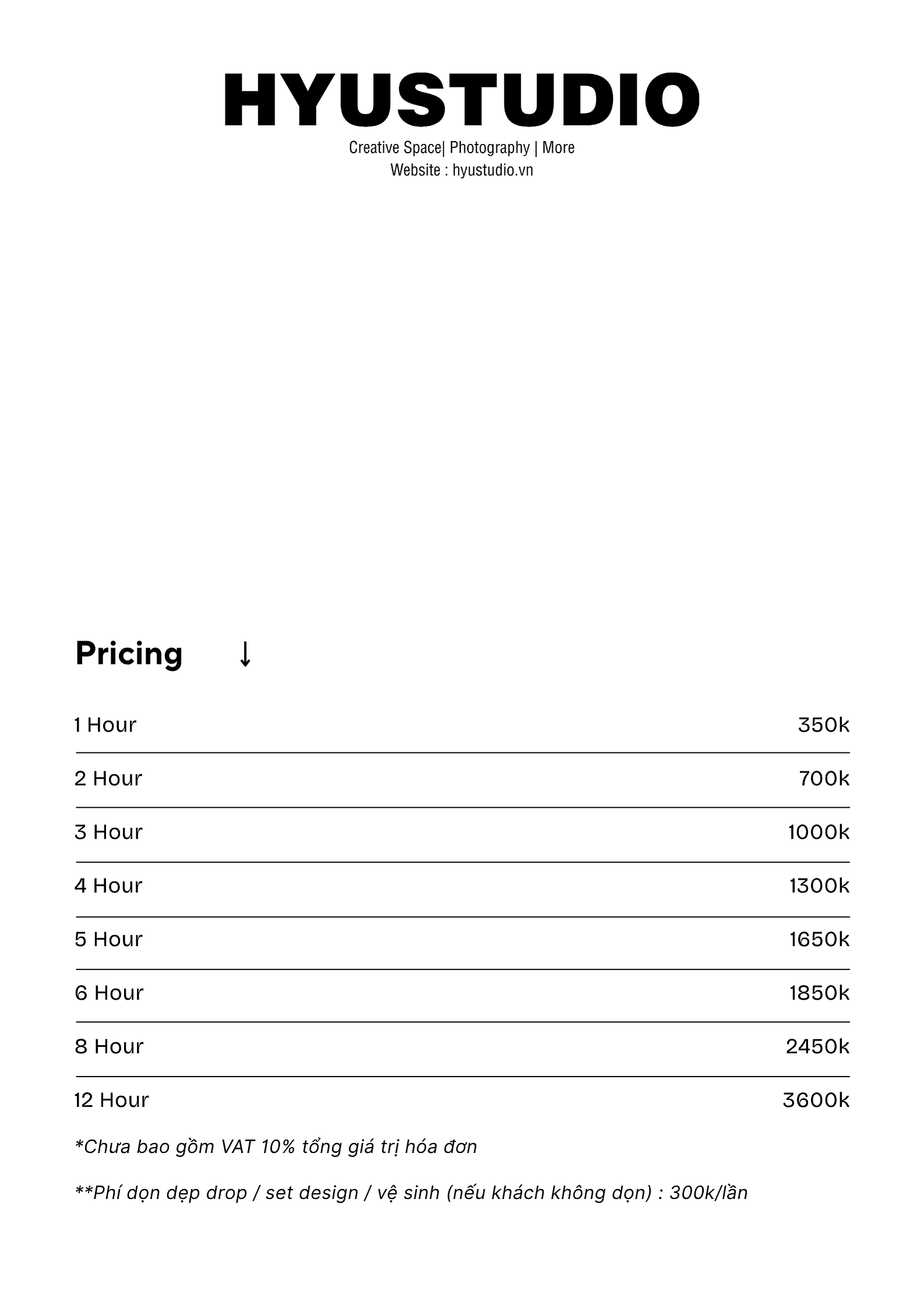The width and height of the screenshot is (924, 1308).
Task: Click the 1300k price
Action: click(x=820, y=886)
